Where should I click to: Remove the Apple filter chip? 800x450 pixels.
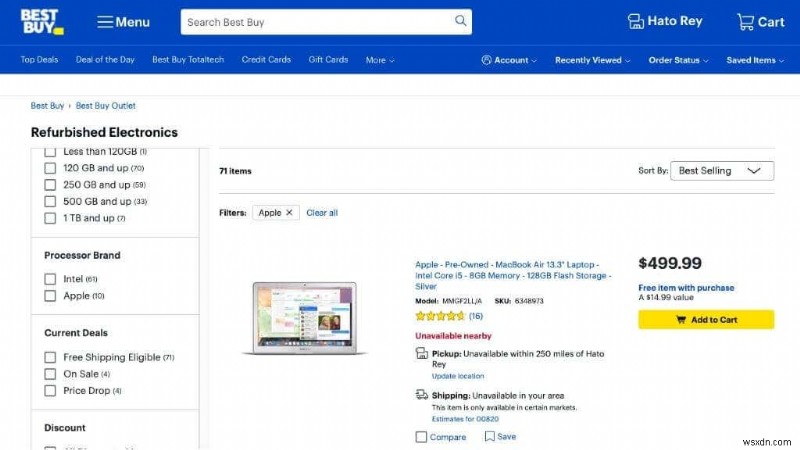(289, 213)
